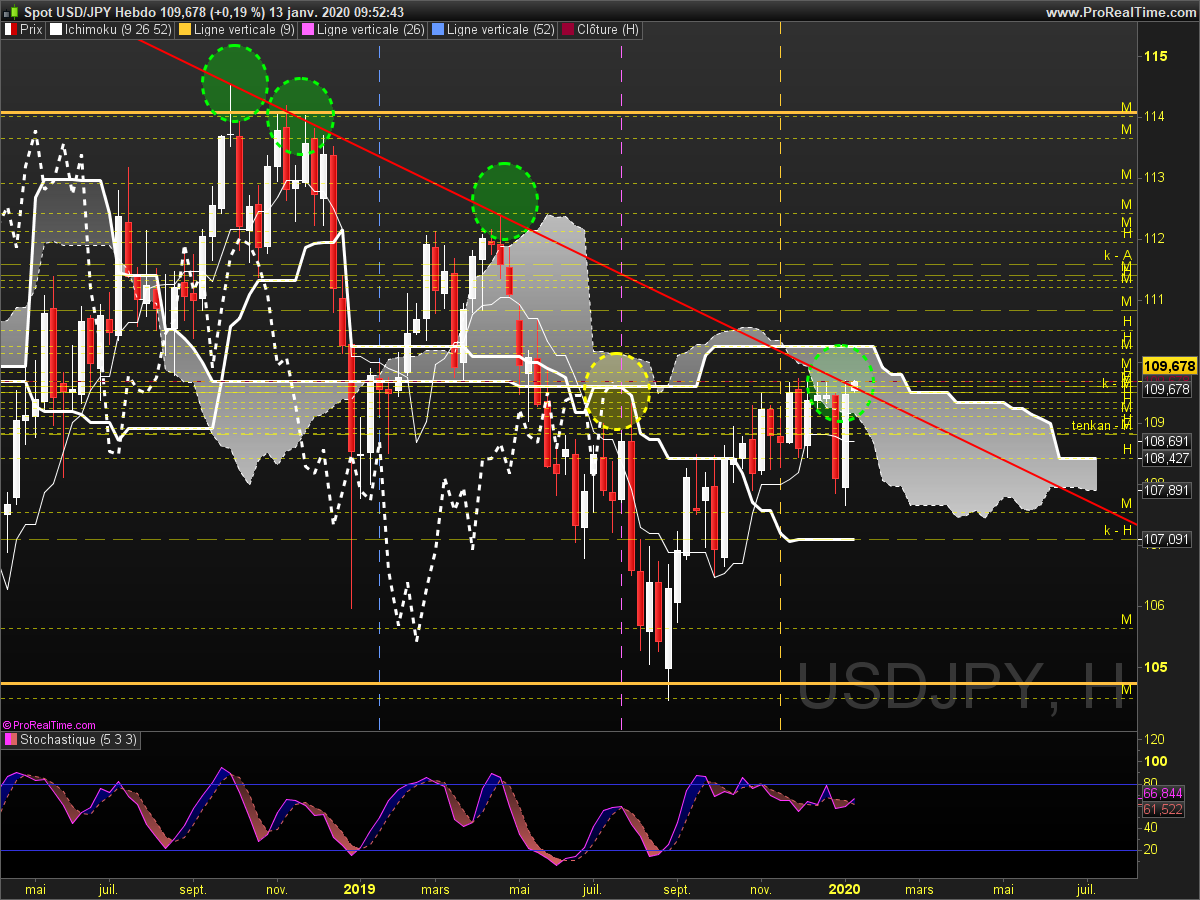The height and width of the screenshot is (900, 1200).
Task: Click www.ProRealTime.com in the title bar
Action: [1119, 12]
